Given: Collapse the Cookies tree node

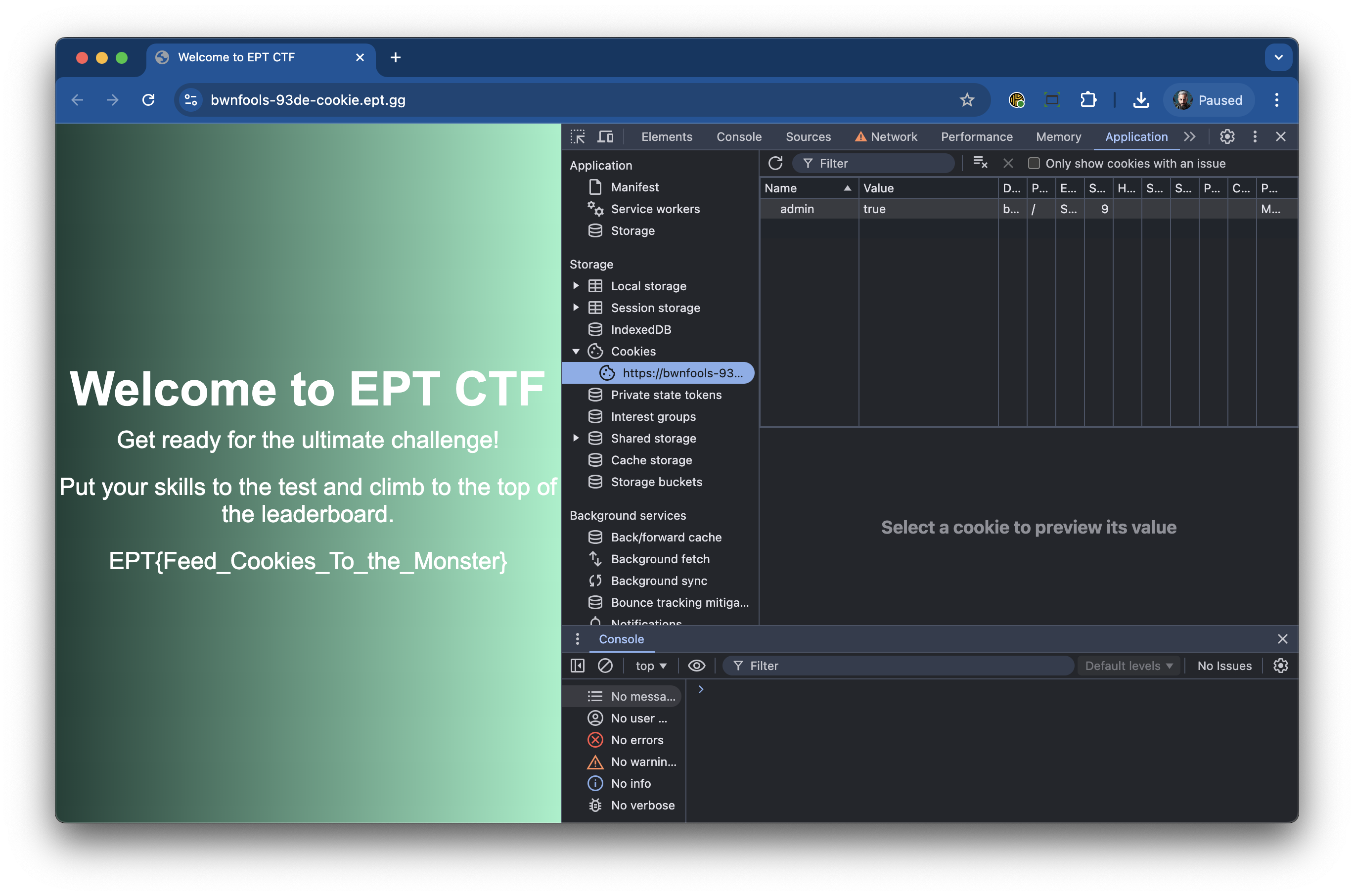Looking at the screenshot, I should tap(576, 352).
